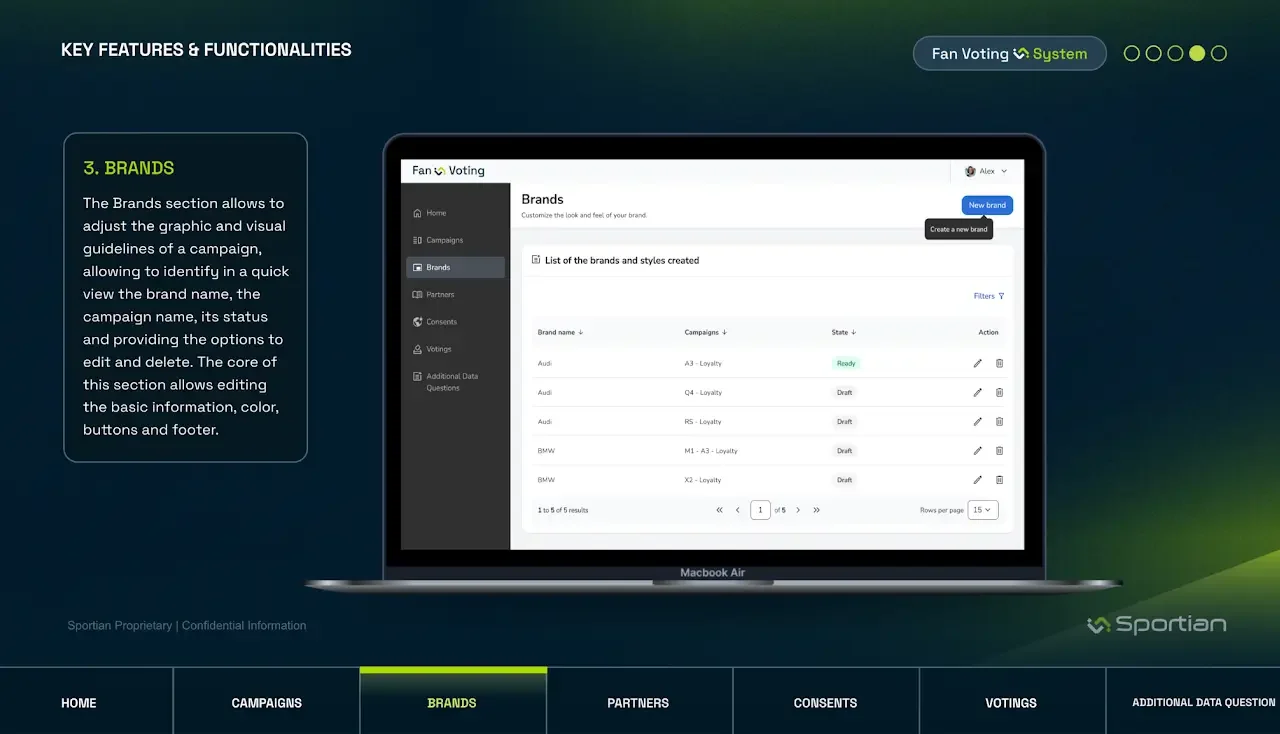Open the Partners tab in the bottom navigation
Image resolution: width=1280 pixels, height=734 pixels.
(638, 703)
